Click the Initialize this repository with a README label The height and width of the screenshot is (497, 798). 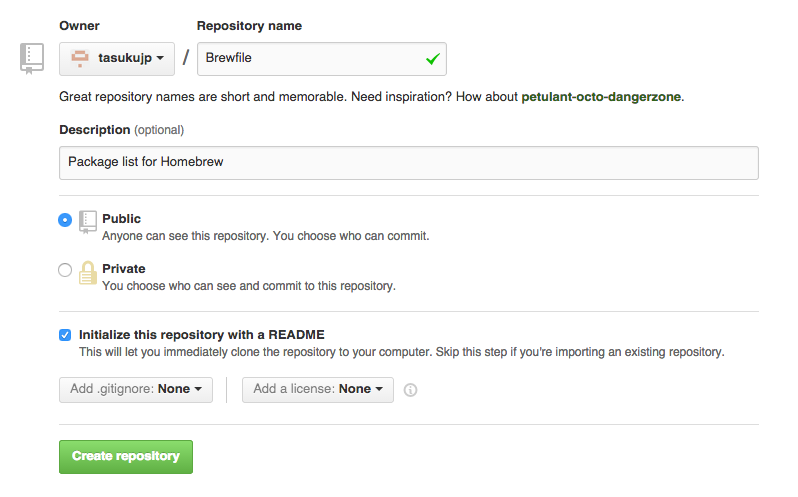click(202, 335)
